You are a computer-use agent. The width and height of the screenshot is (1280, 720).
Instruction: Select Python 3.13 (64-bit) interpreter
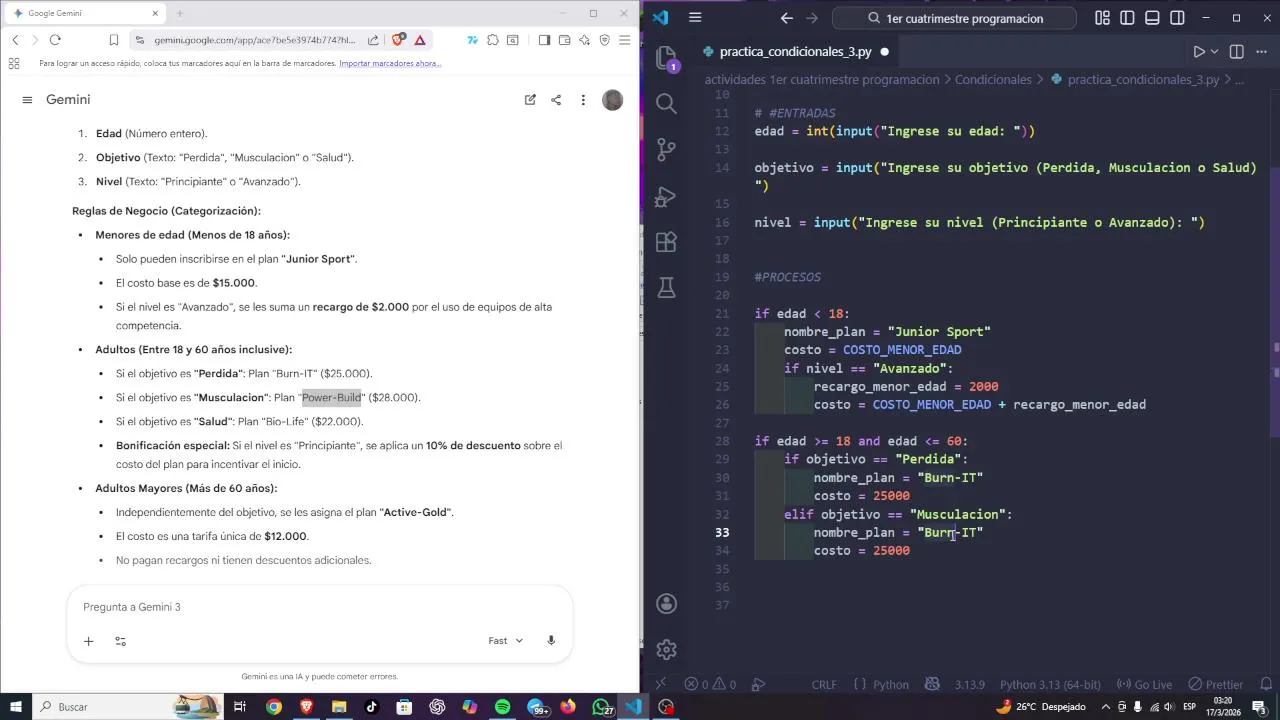1051,684
